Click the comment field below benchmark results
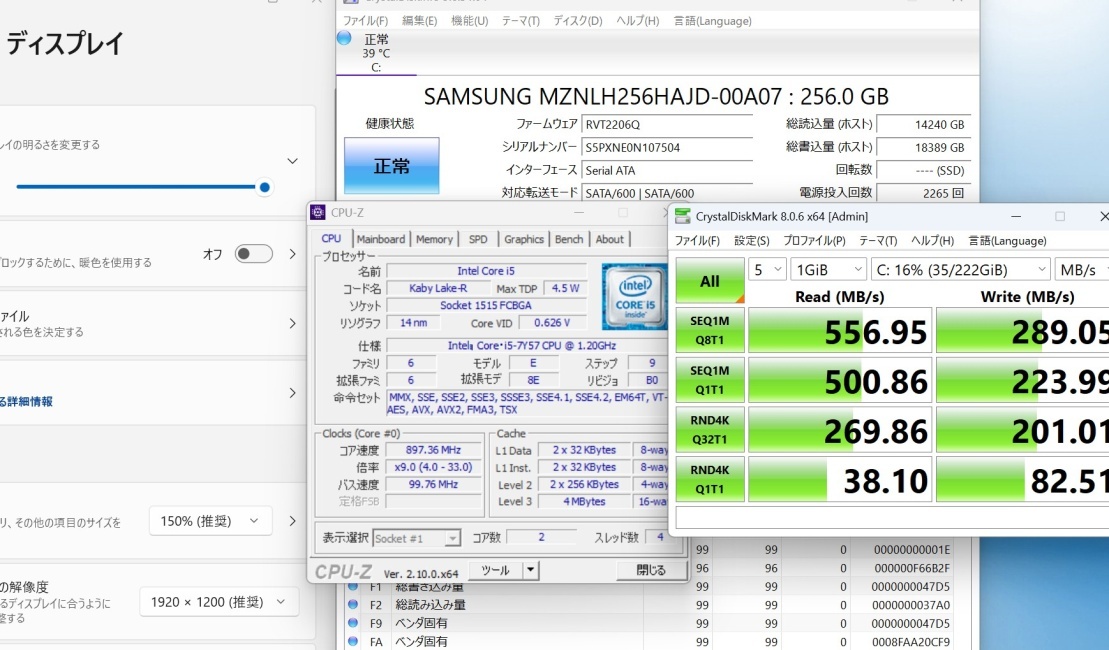1109x650 pixels. (893, 518)
